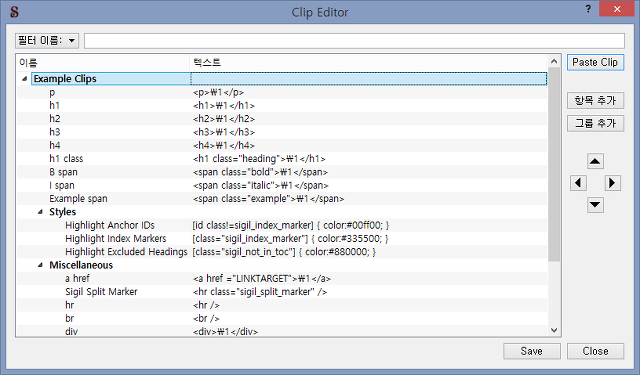Click the color:#880000 style text cell
The image size is (640, 375).
click(284, 252)
